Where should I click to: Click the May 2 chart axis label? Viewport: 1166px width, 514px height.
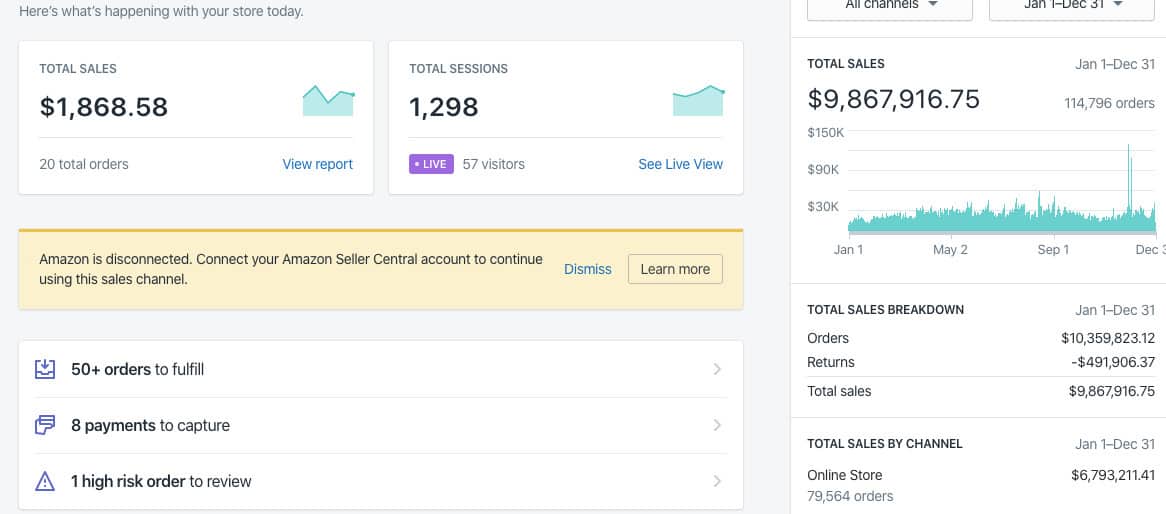[x=950, y=250]
